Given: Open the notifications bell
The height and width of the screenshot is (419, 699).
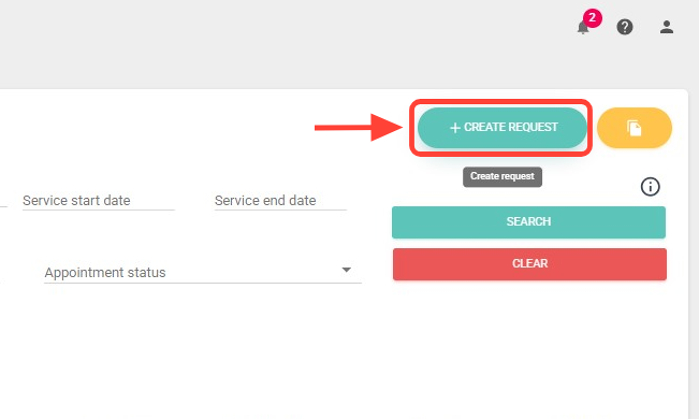Looking at the screenshot, I should point(583,28).
